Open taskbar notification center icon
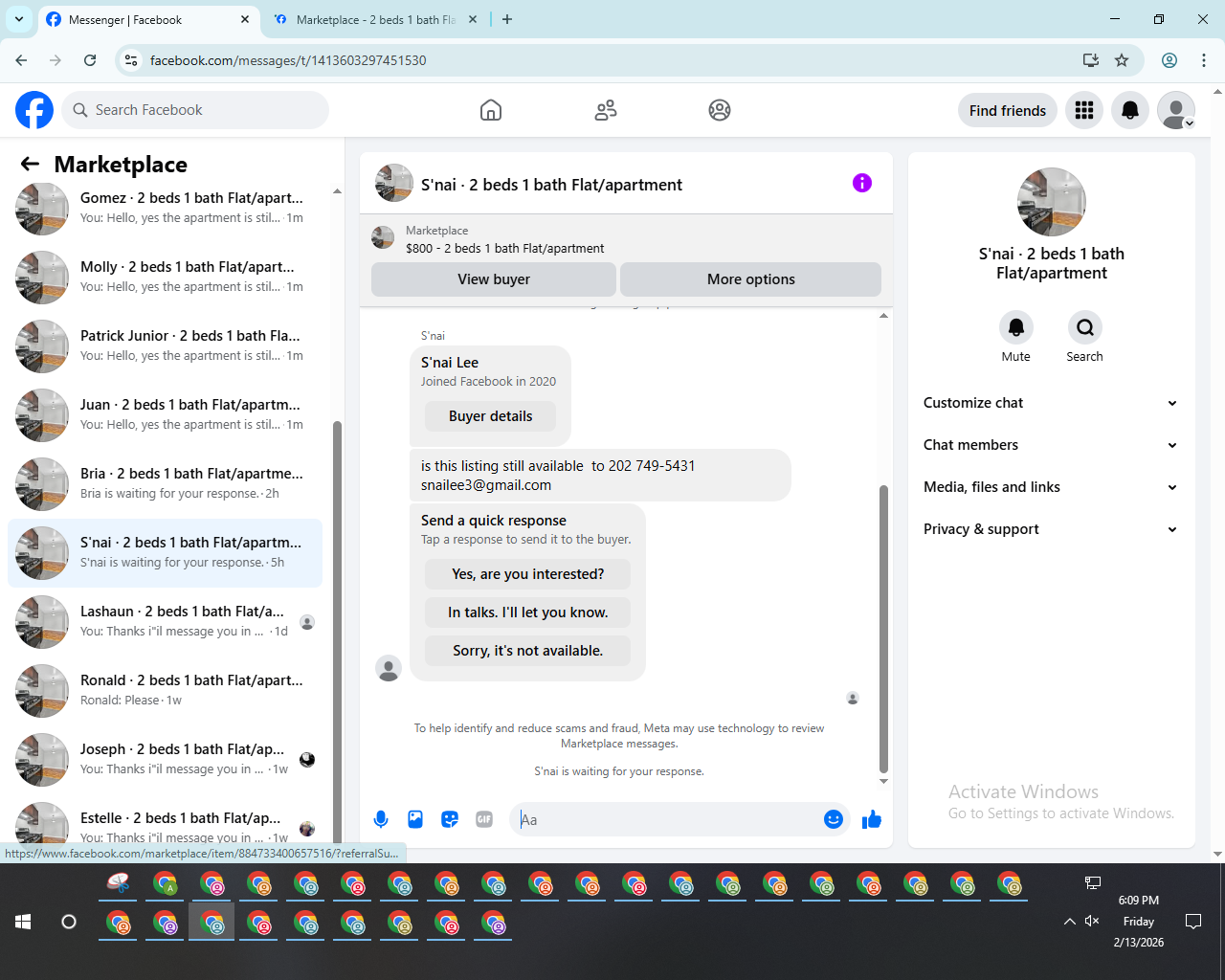1225x980 pixels. click(1193, 922)
